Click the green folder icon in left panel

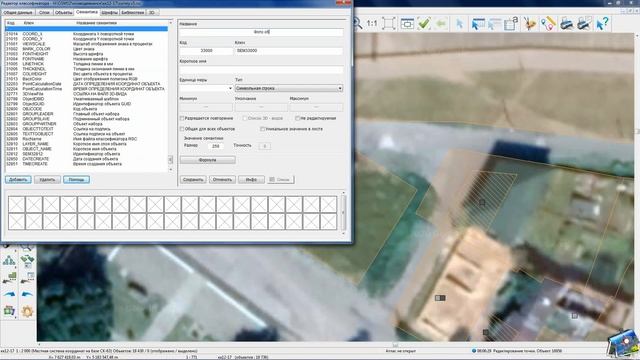coord(9,311)
